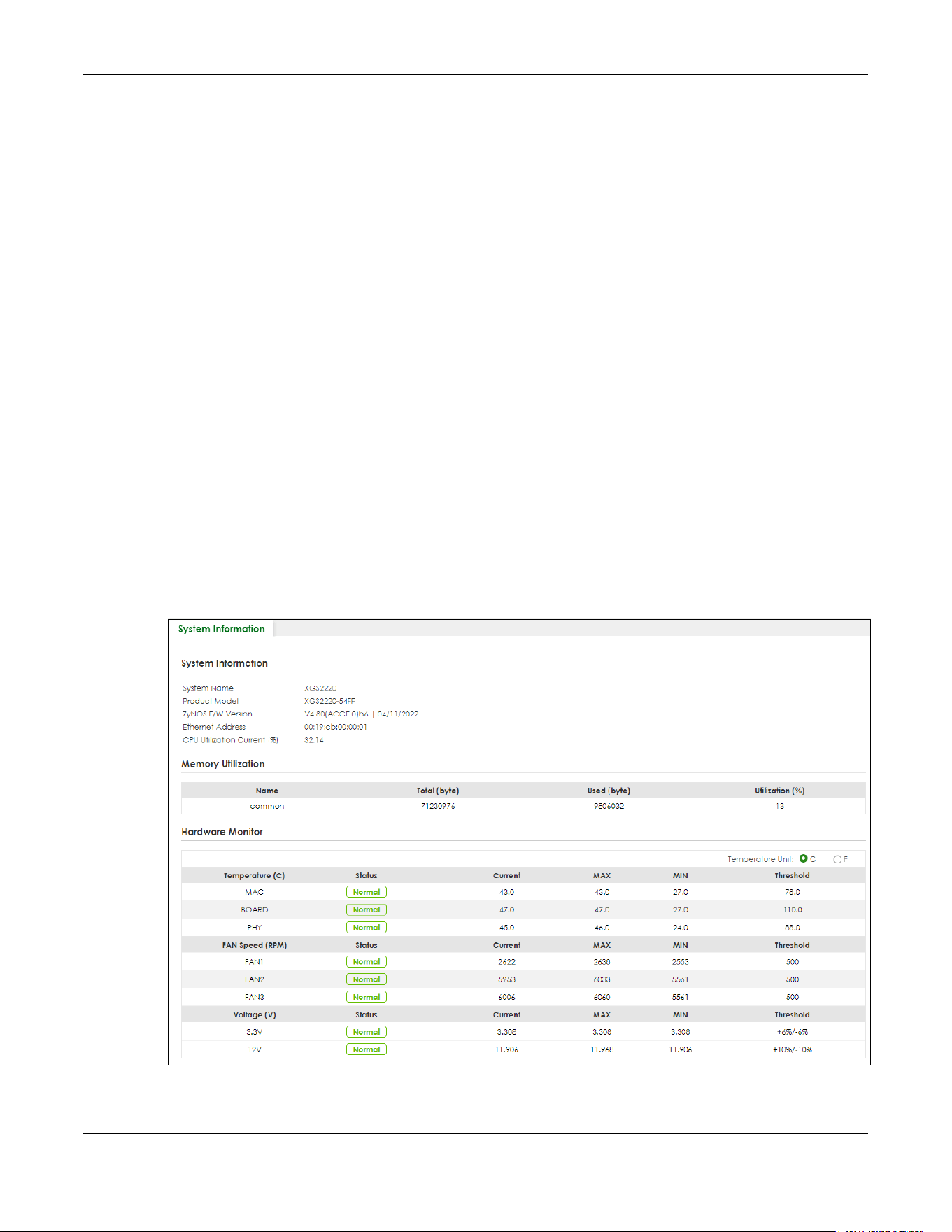The image size is (952, 1232).
Task: Click the Normal status badge for FAN2
Action: coord(367,979)
